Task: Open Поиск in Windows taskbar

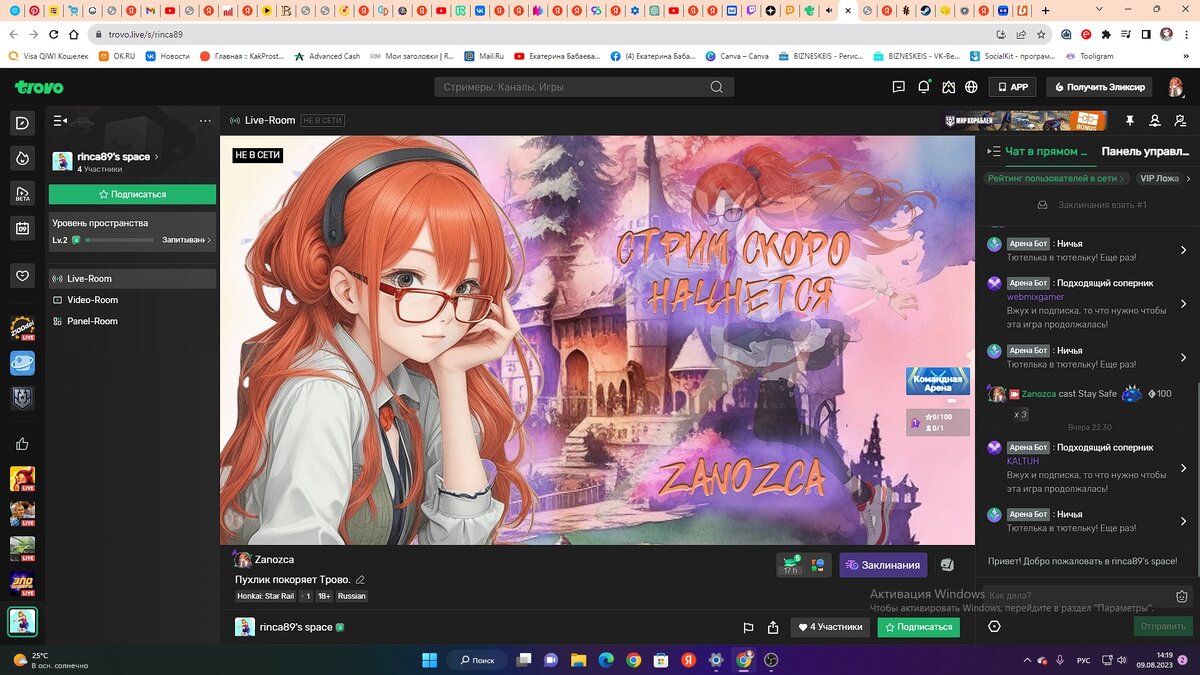Action: point(475,660)
